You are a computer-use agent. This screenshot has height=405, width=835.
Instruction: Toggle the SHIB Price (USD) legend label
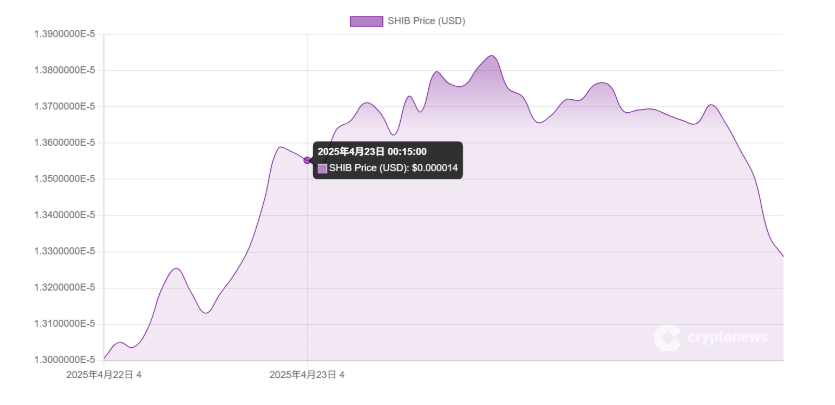(x=426, y=21)
